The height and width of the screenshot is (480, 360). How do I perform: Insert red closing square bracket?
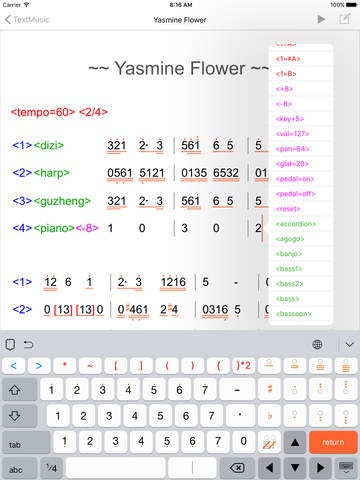click(x=141, y=366)
